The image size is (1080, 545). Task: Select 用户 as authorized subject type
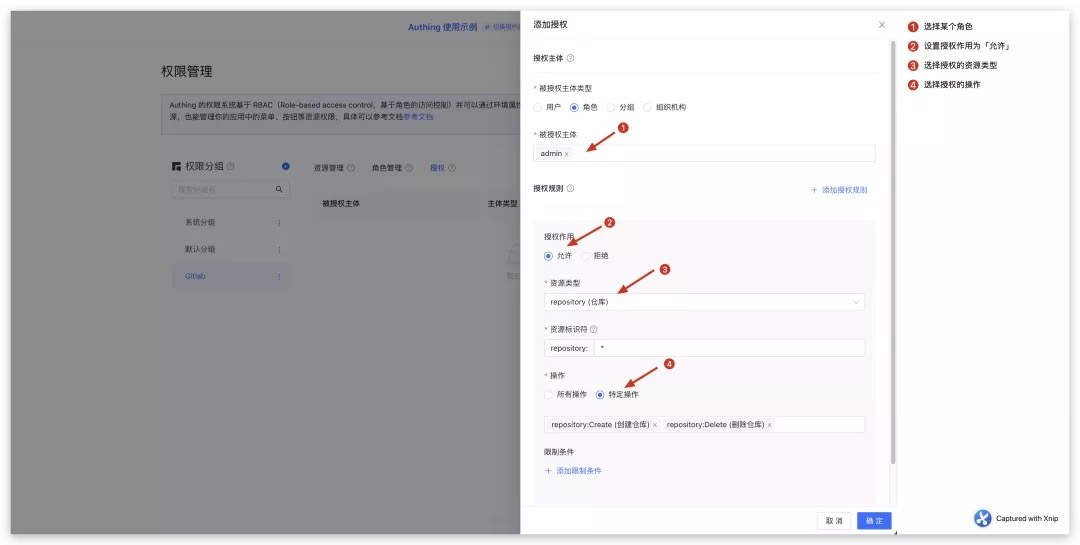(538, 107)
